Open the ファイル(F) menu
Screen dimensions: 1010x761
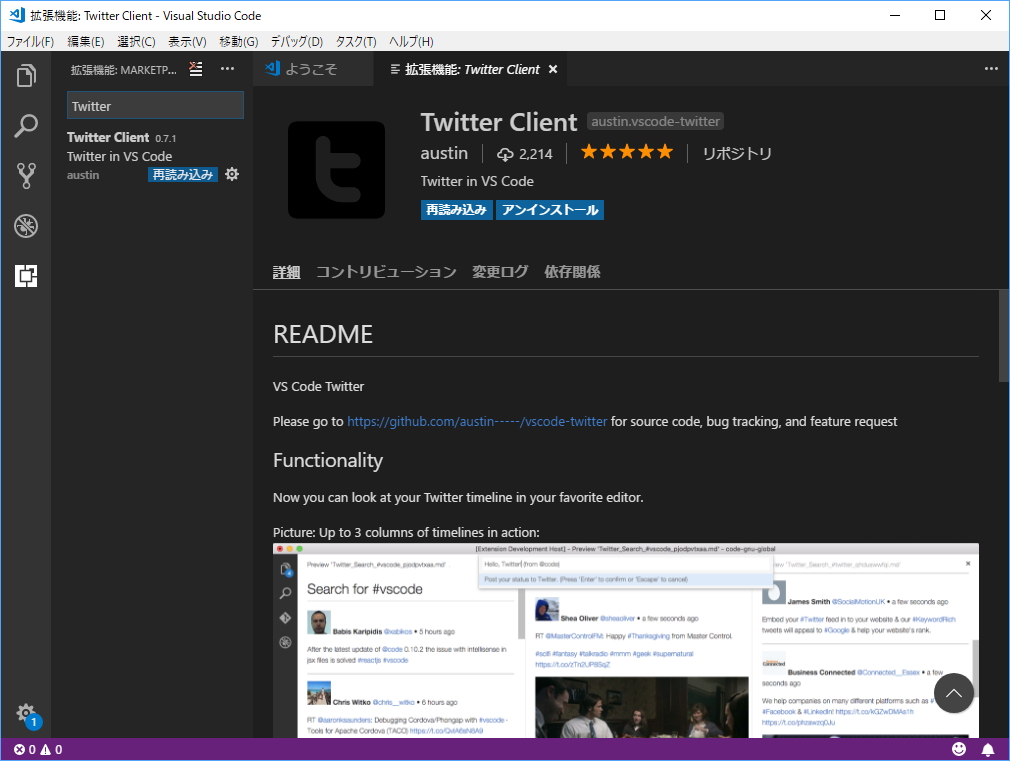(x=30, y=42)
